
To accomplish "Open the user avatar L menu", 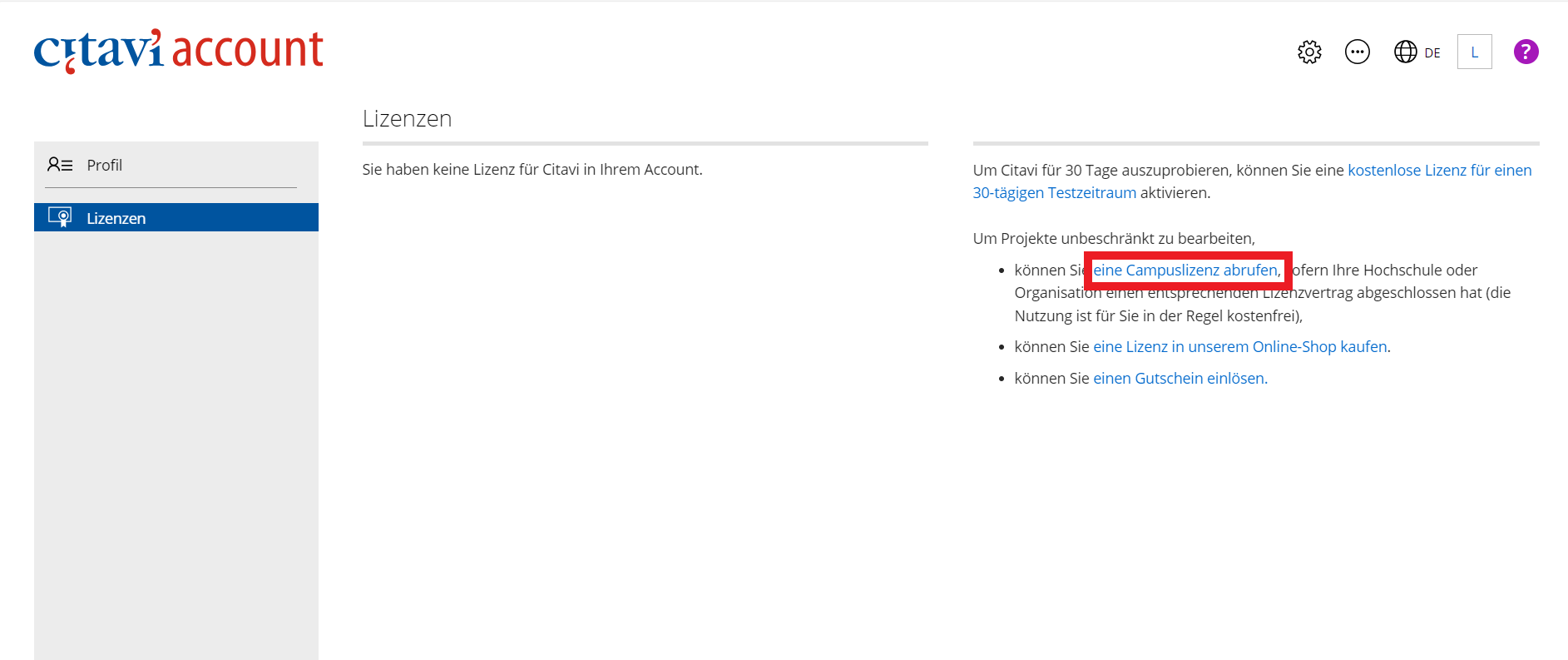I will [x=1475, y=52].
